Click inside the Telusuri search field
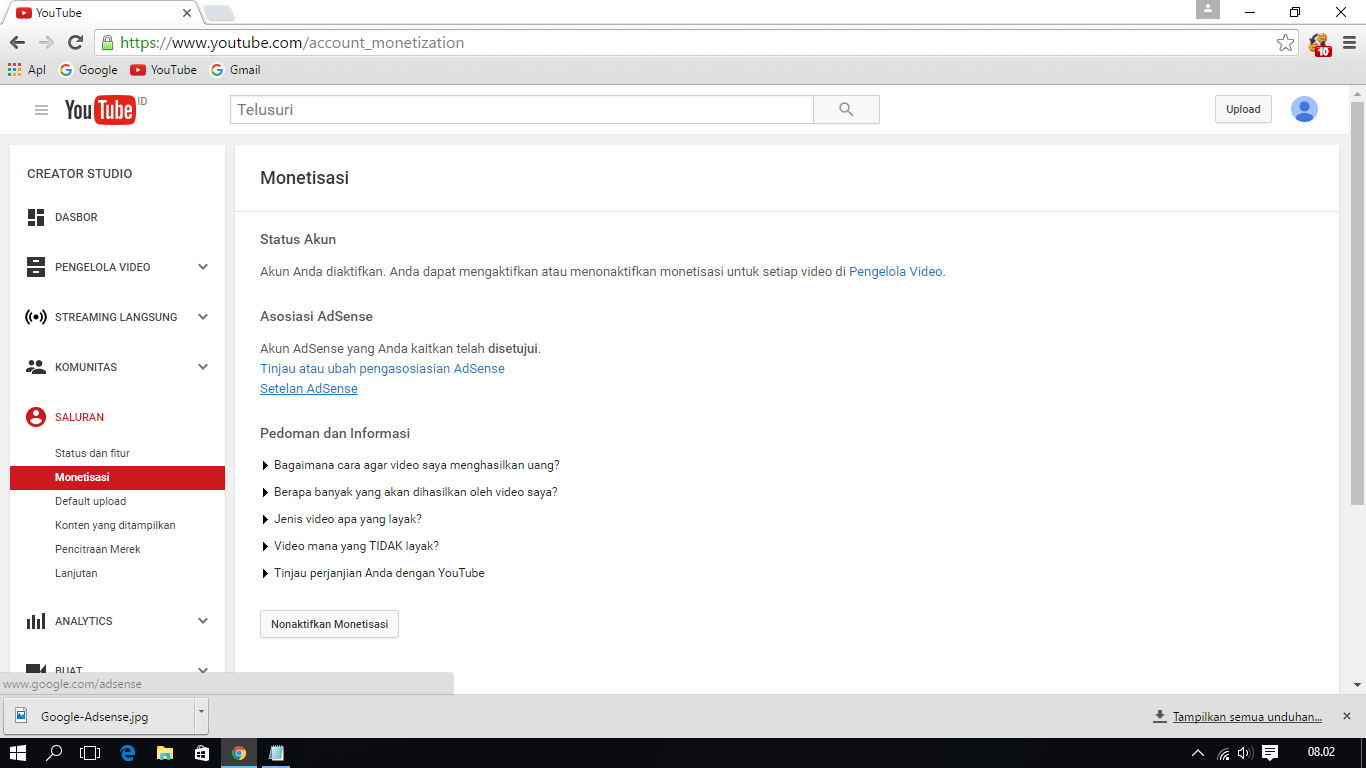Image resolution: width=1366 pixels, height=768 pixels. coord(520,109)
